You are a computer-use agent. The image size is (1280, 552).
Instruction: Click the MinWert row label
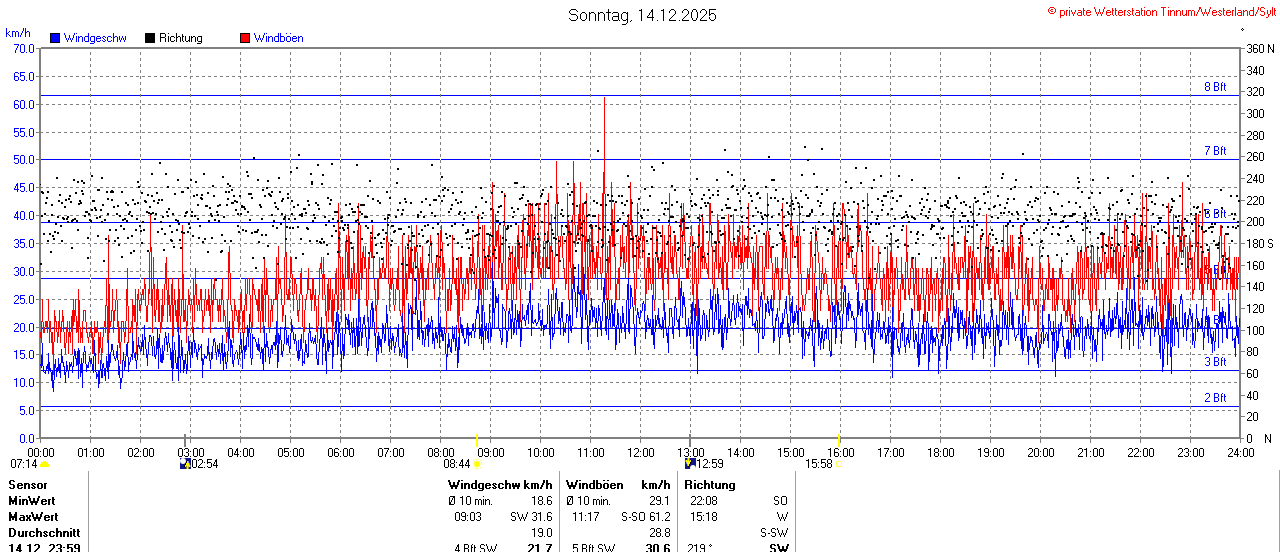click(32, 501)
